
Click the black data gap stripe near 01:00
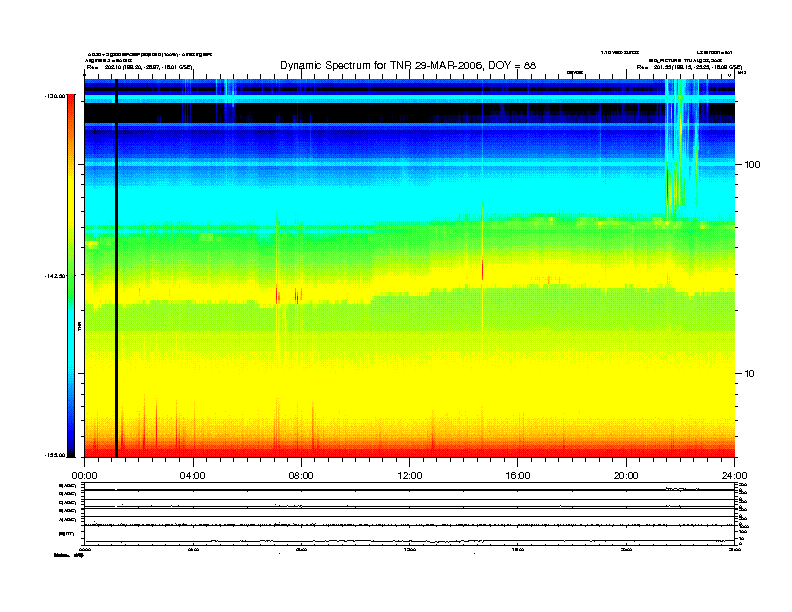[x=116, y=268]
